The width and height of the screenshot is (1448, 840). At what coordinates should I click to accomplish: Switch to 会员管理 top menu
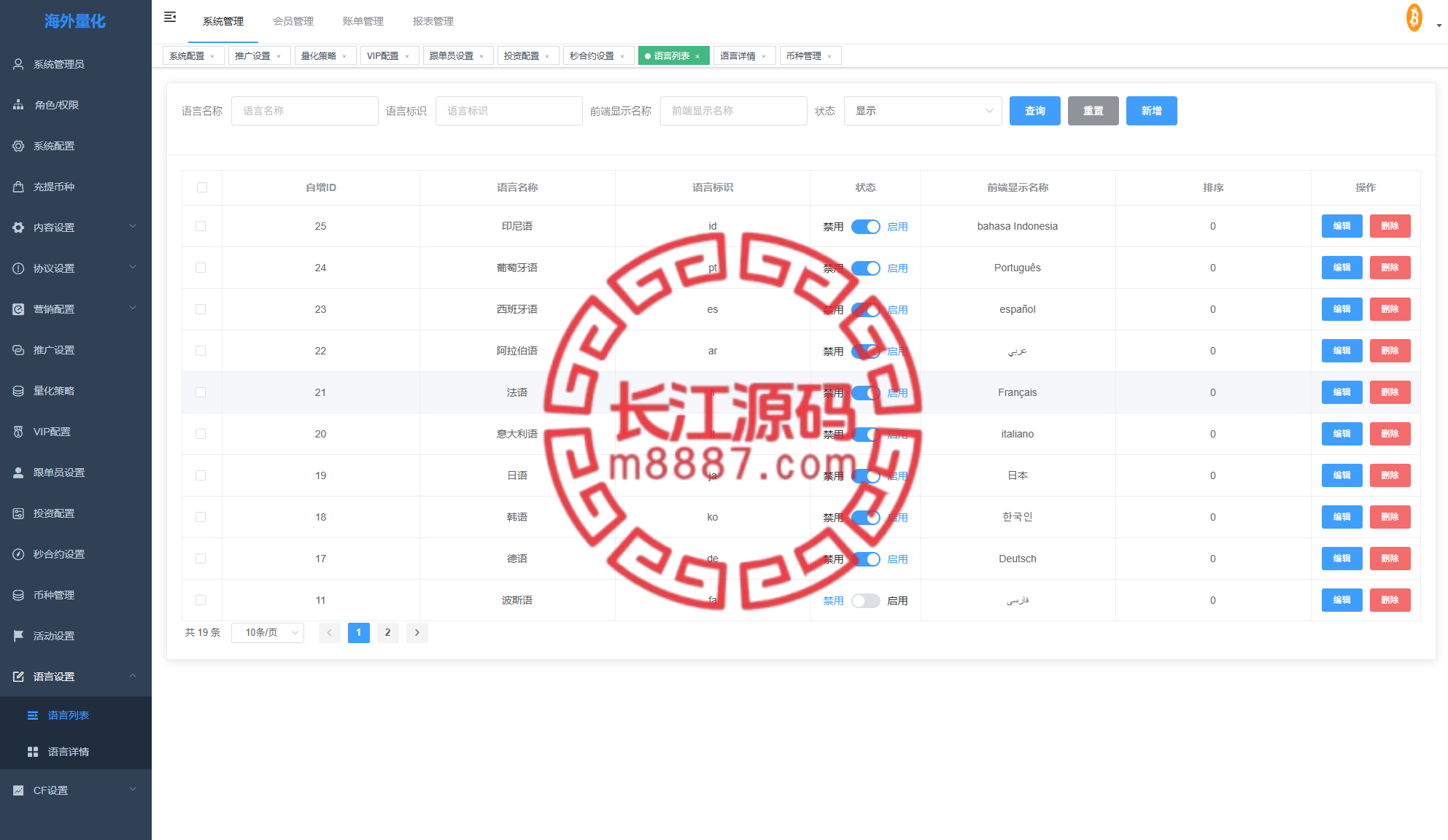(x=293, y=21)
